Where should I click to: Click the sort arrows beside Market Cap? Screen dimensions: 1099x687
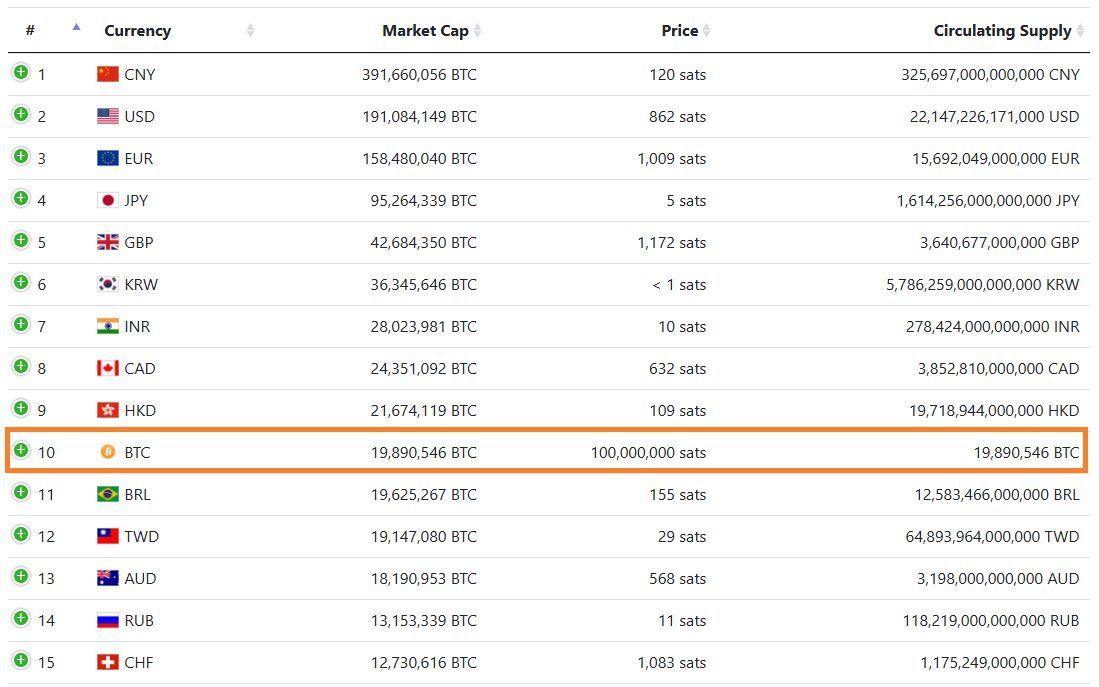tap(477, 30)
